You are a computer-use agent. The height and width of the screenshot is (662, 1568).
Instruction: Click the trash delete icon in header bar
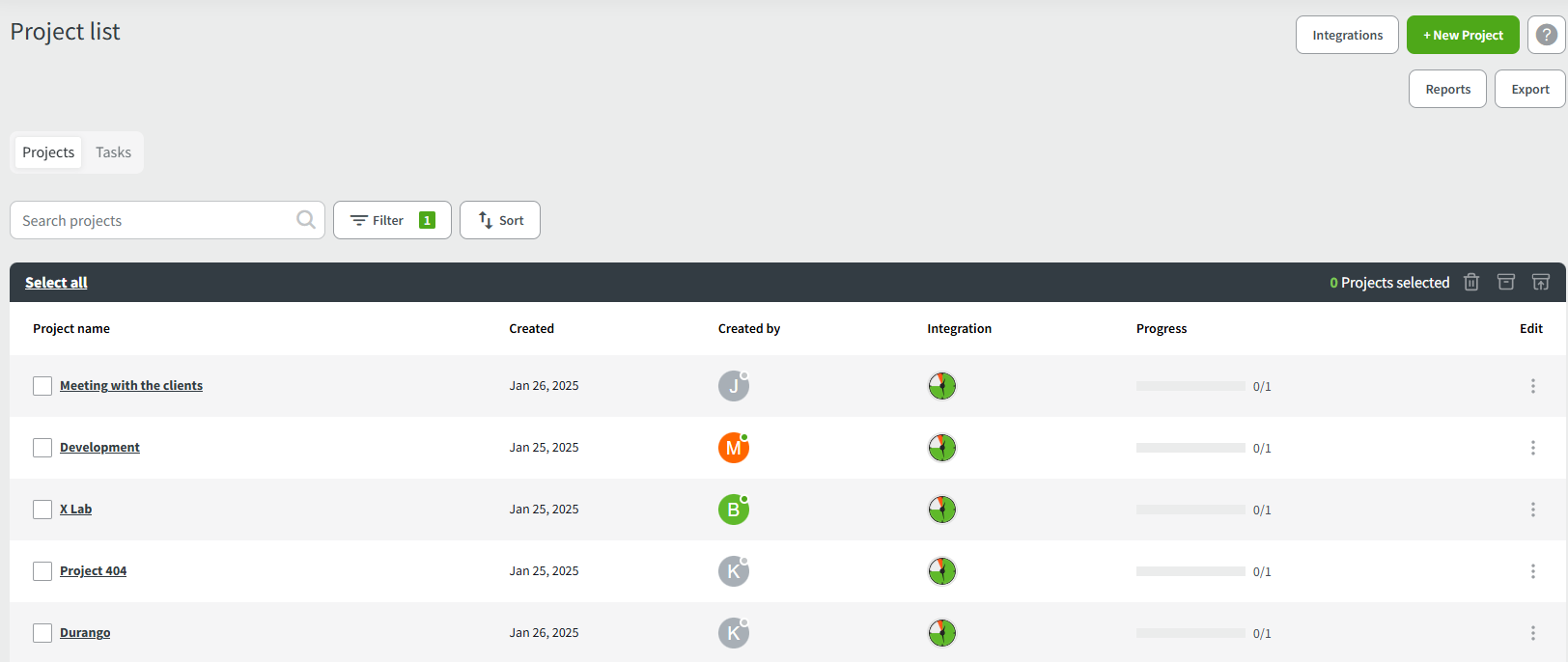(1470, 282)
